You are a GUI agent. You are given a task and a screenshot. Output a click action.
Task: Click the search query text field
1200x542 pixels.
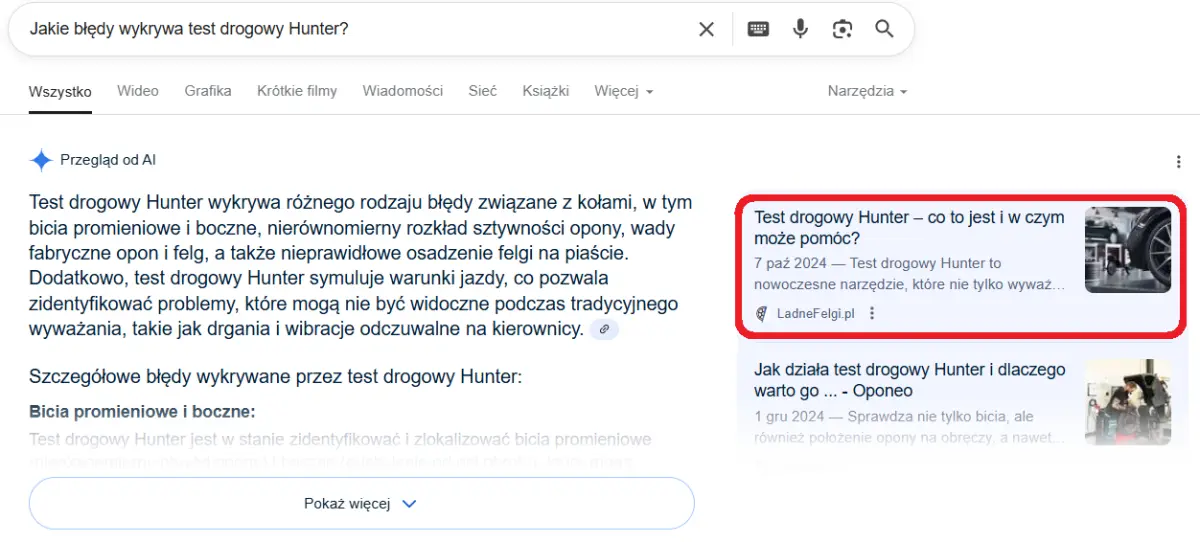(x=350, y=29)
